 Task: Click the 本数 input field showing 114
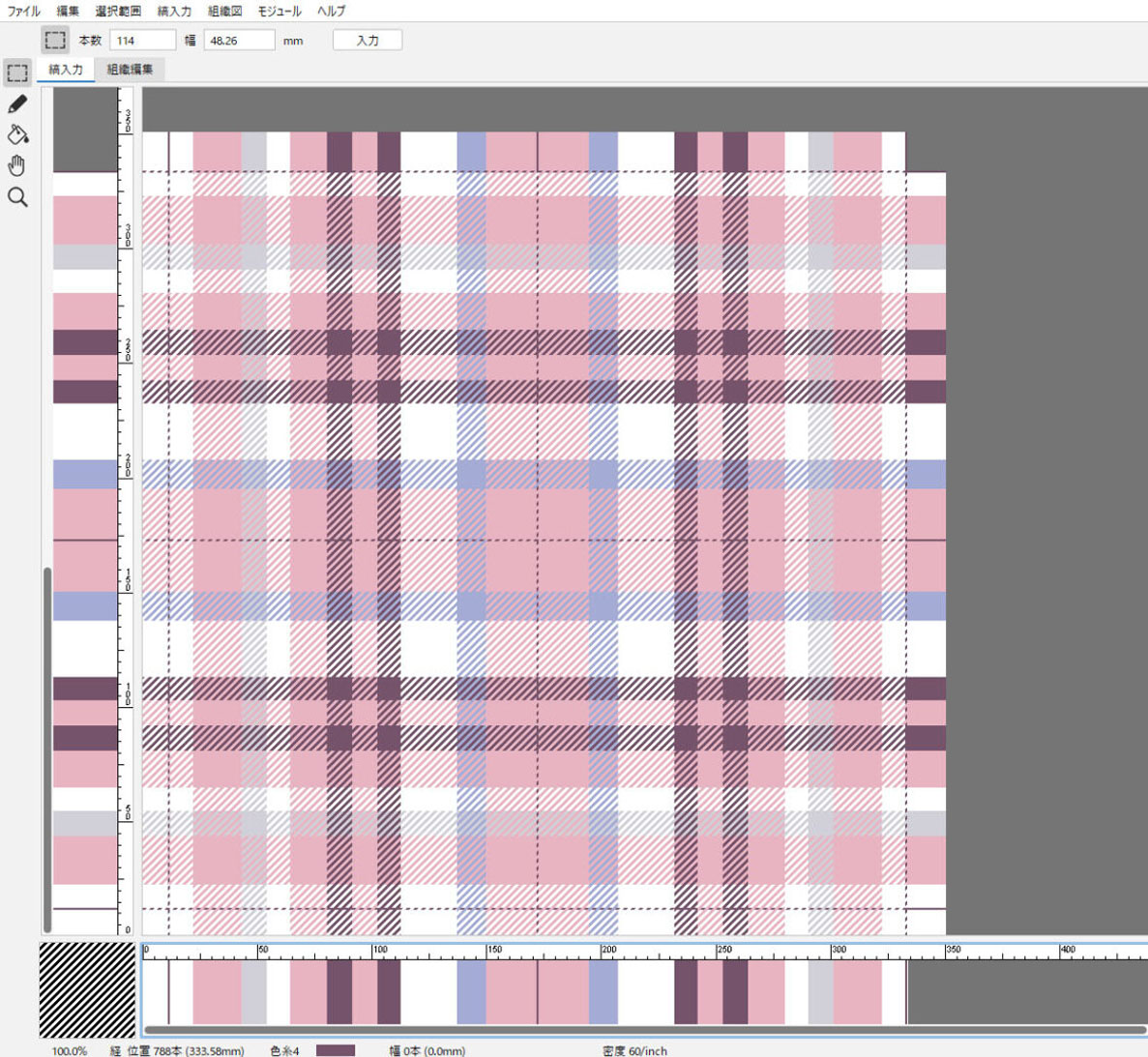pyautogui.click(x=142, y=41)
